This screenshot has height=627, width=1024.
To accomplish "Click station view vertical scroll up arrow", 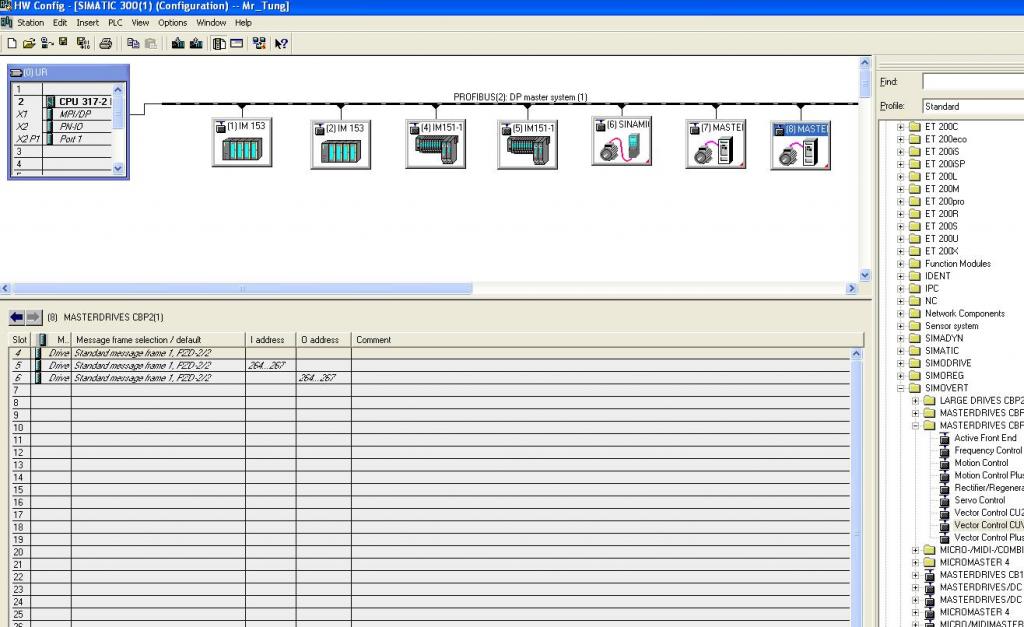I will tap(865, 63).
